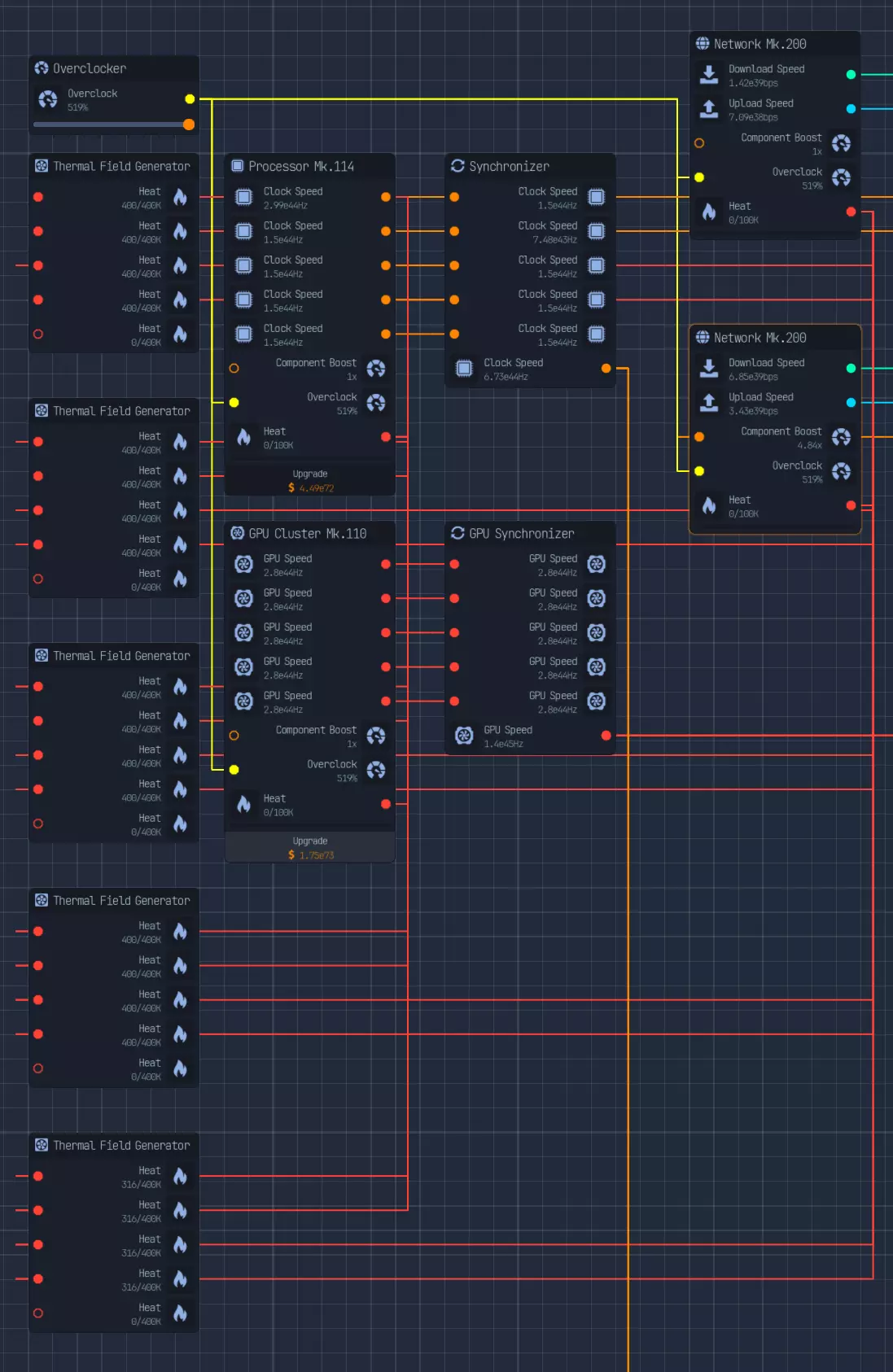Click the orange input port of Component Boost 4.84x

pos(699,437)
